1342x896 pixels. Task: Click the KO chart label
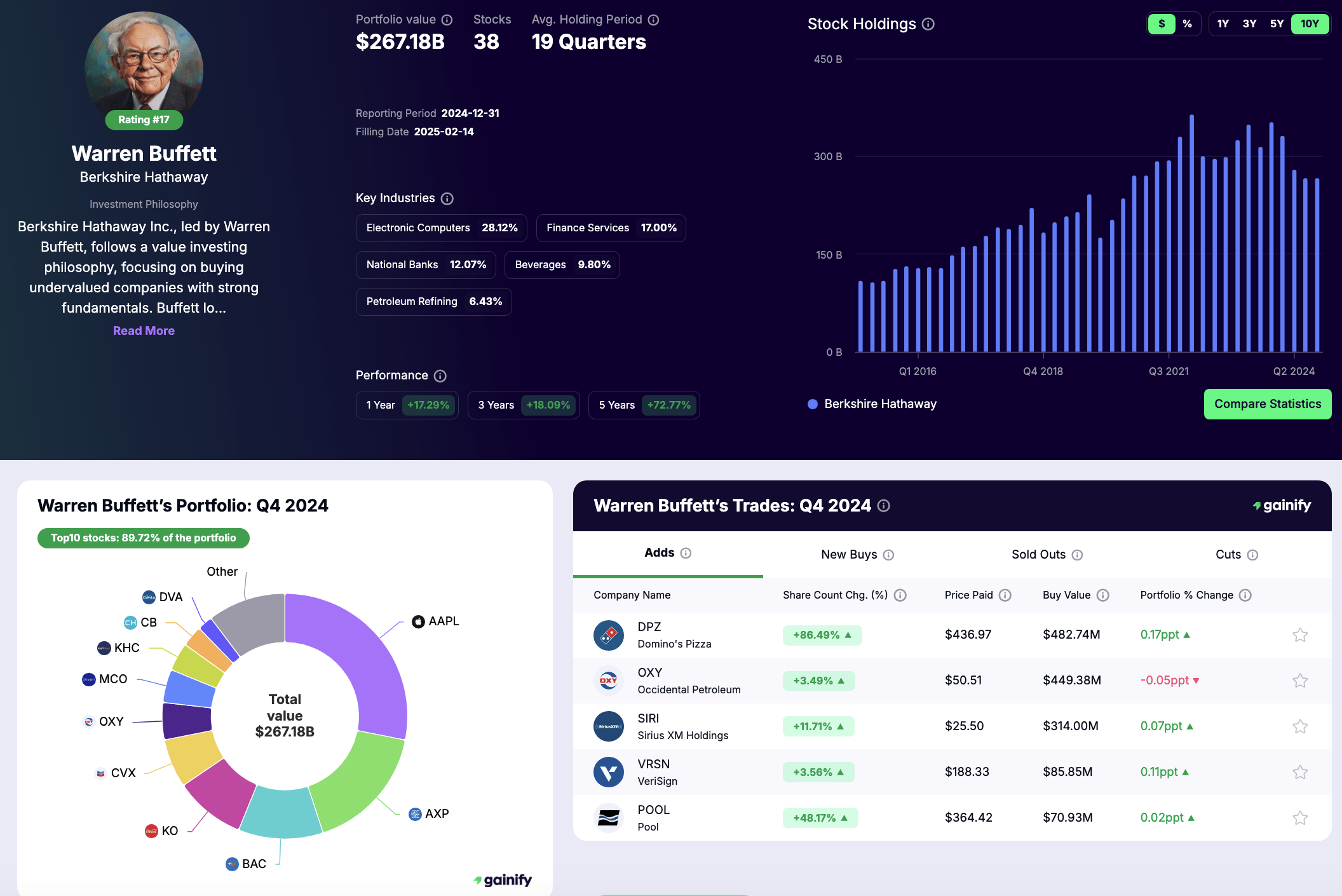pyautogui.click(x=161, y=831)
